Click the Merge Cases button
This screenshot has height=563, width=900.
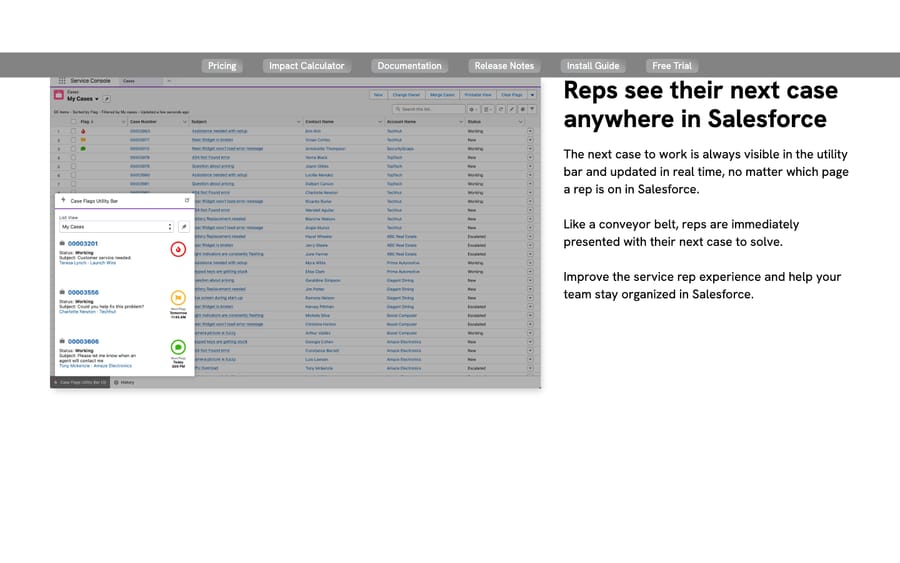(442, 95)
